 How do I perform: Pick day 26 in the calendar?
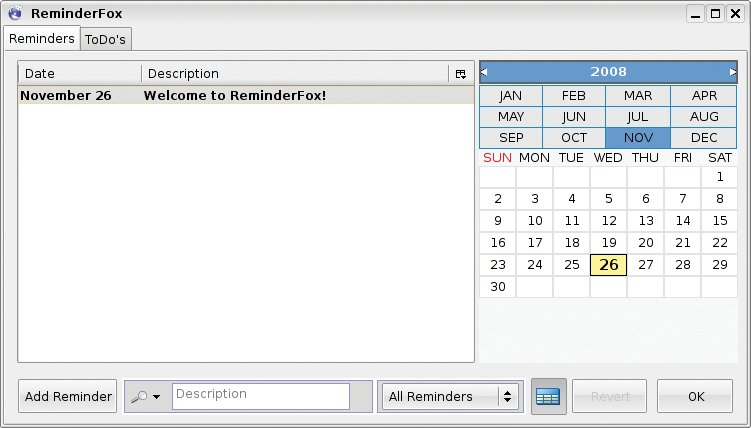pos(609,265)
